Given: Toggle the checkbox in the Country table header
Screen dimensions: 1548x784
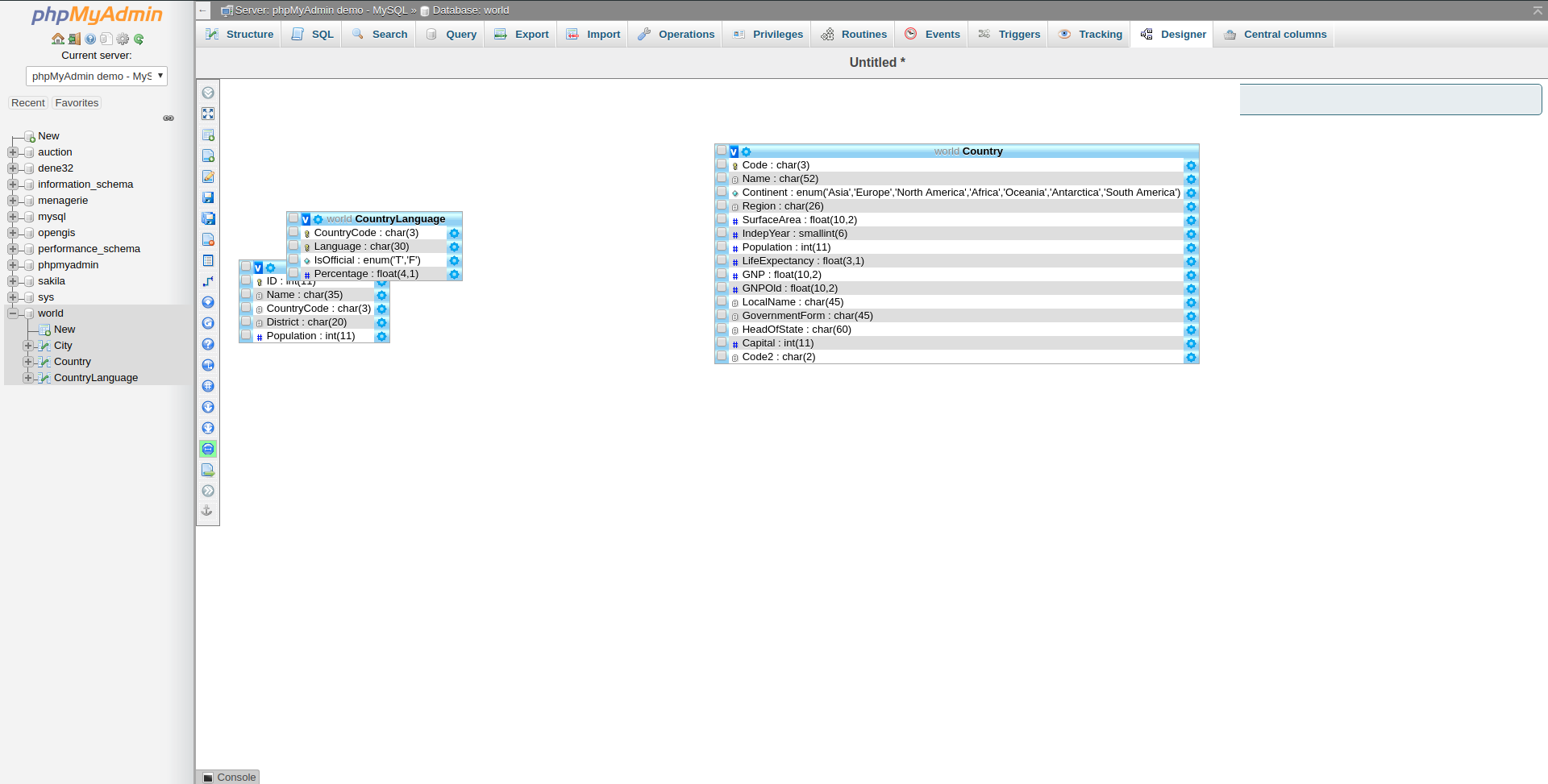Looking at the screenshot, I should coord(722,151).
